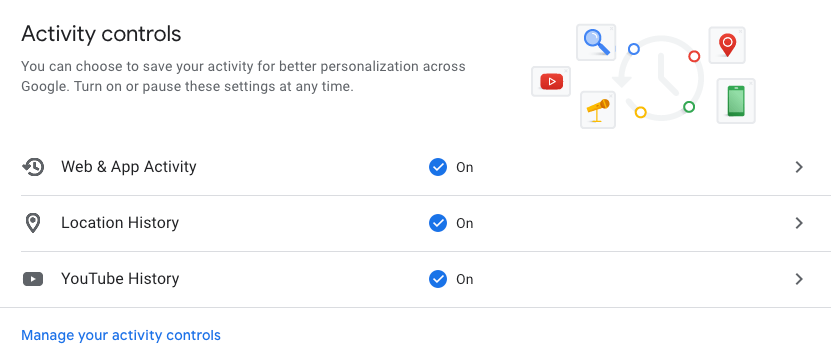Select the YouTube History row label
This screenshot has height=361, width=831.
point(120,279)
